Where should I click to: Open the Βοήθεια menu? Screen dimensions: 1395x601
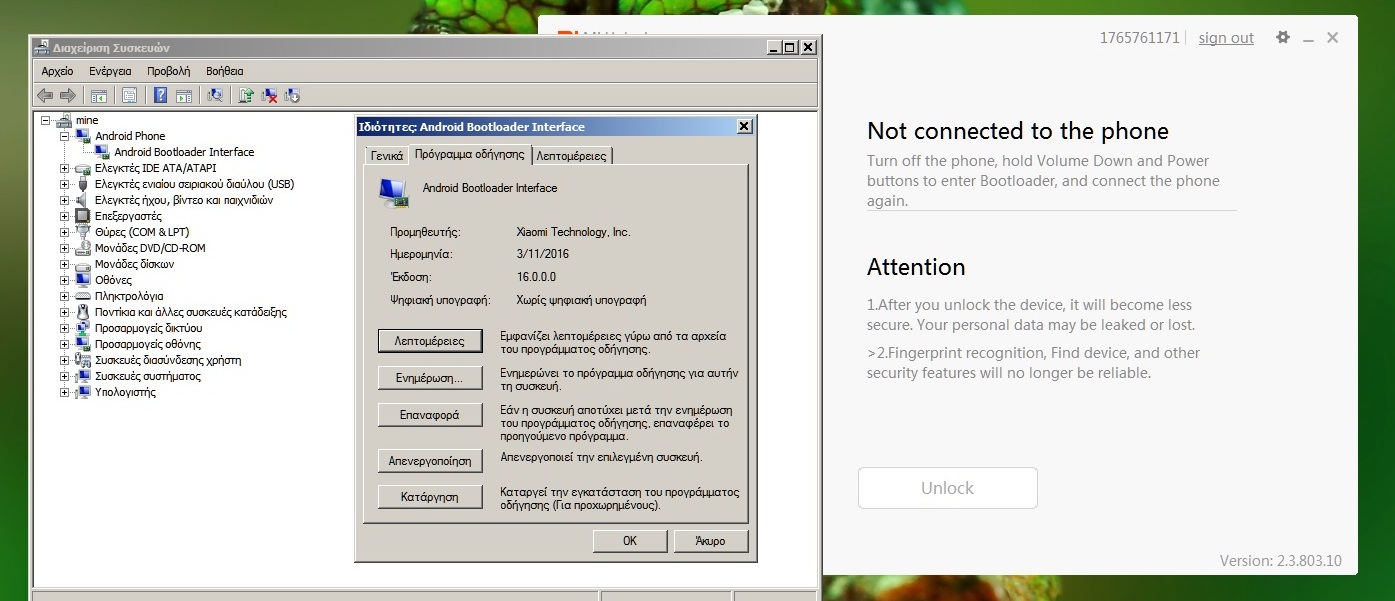pos(225,71)
